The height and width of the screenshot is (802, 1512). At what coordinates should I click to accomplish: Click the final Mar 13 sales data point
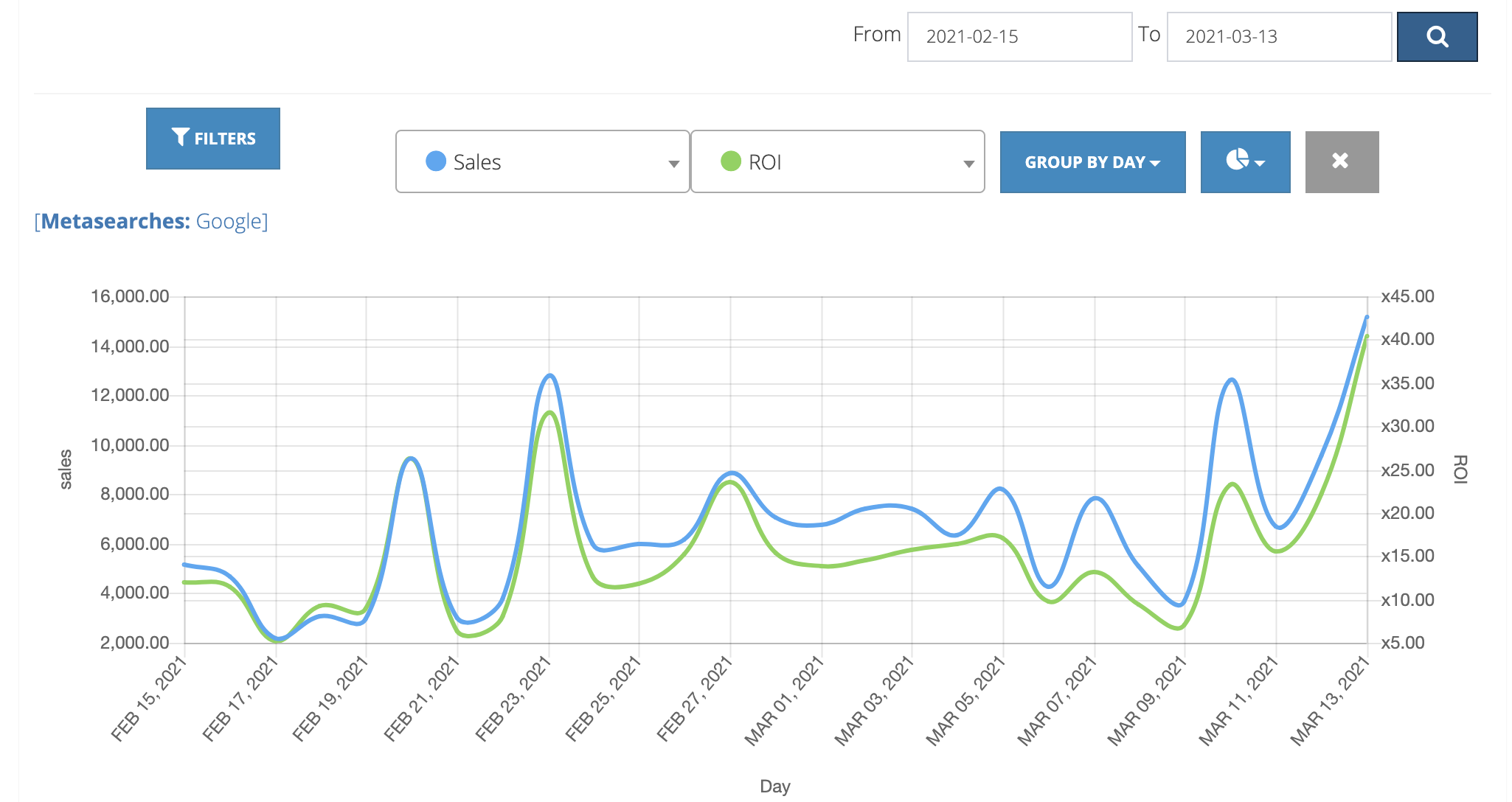click(x=1367, y=317)
